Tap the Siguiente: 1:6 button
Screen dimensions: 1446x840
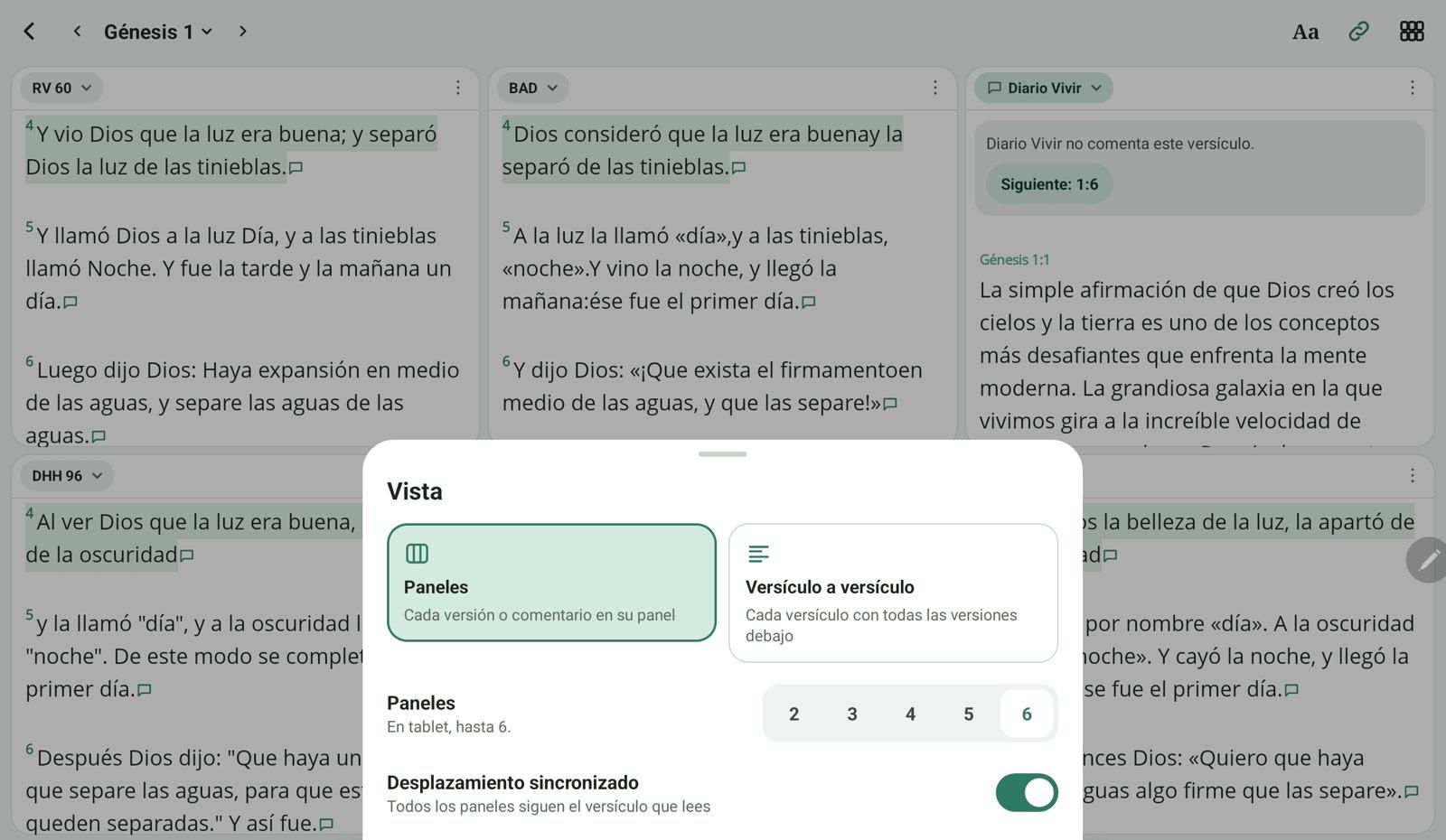pos(1049,184)
